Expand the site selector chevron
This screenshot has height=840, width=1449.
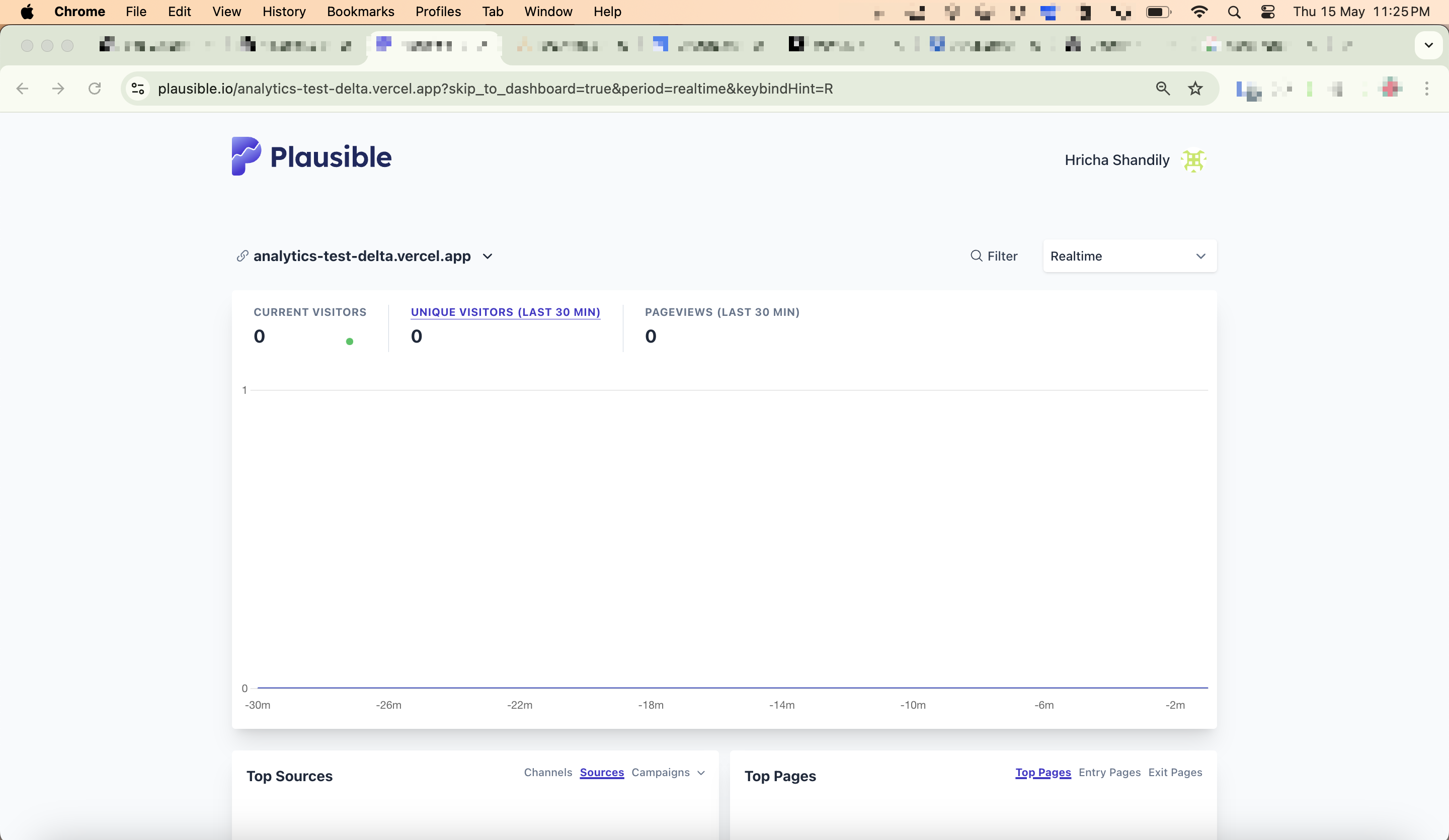[x=488, y=257]
